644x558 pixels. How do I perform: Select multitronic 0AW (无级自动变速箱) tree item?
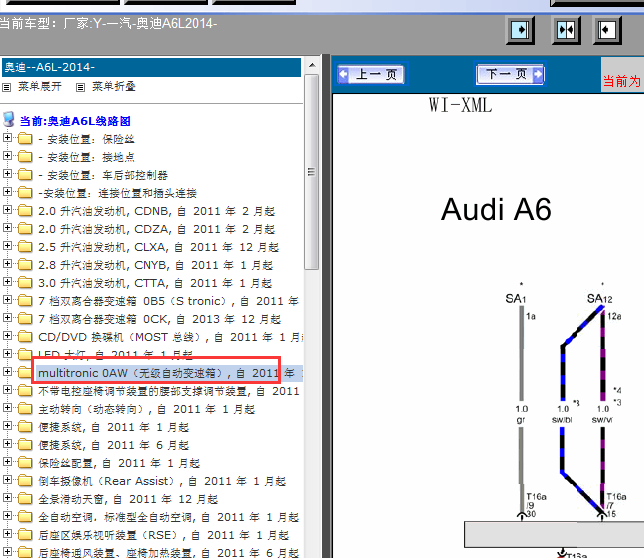click(170, 373)
